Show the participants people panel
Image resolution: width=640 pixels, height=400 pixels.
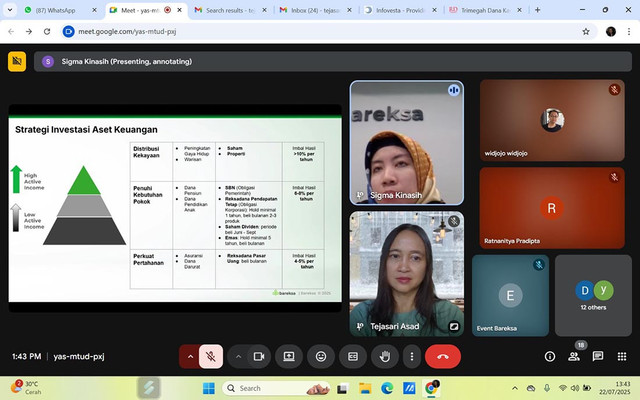tap(574, 356)
